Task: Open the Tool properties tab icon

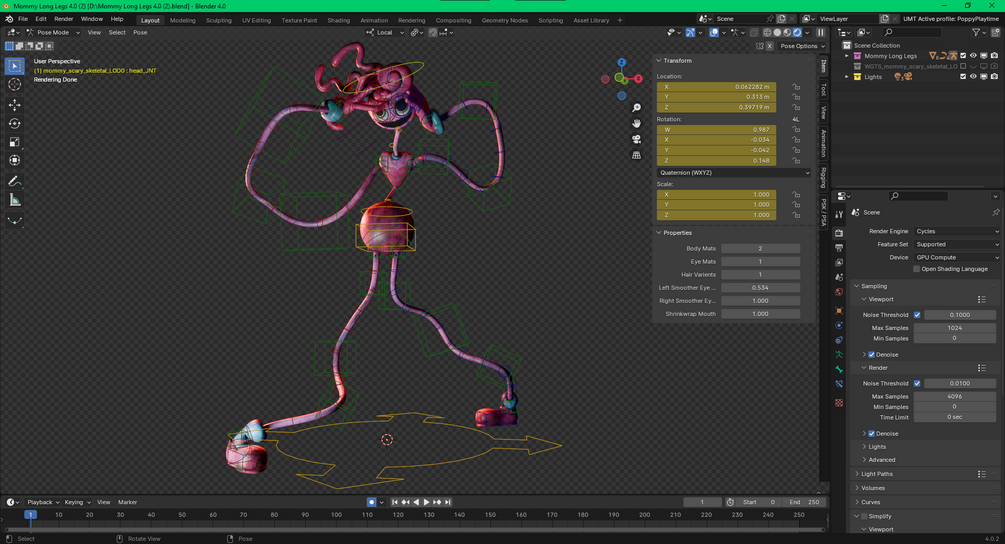Action: (839, 215)
